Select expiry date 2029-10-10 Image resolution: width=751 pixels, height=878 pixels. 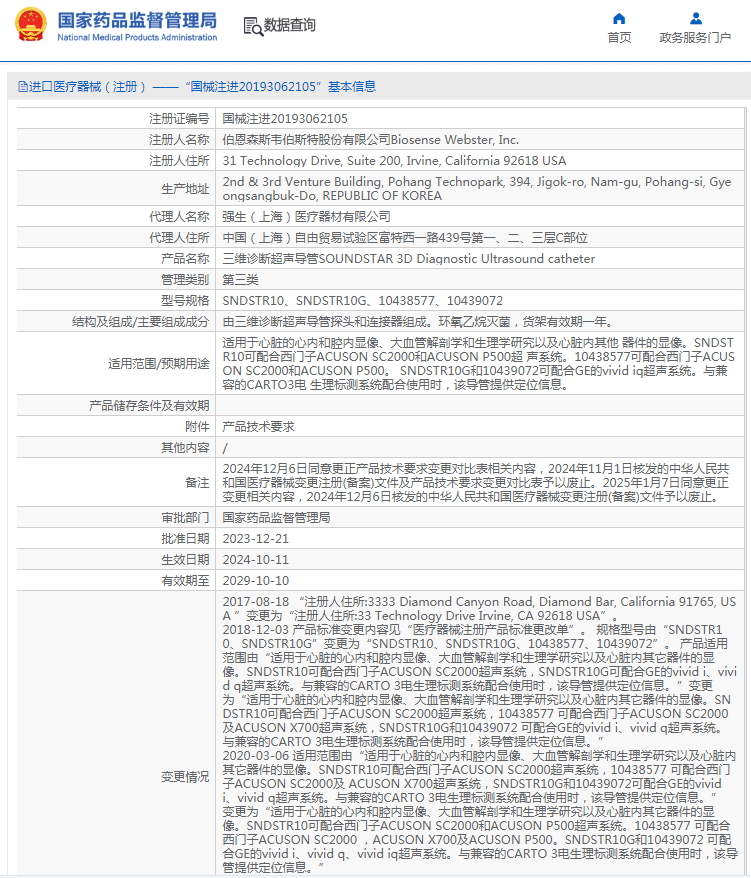[255, 581]
